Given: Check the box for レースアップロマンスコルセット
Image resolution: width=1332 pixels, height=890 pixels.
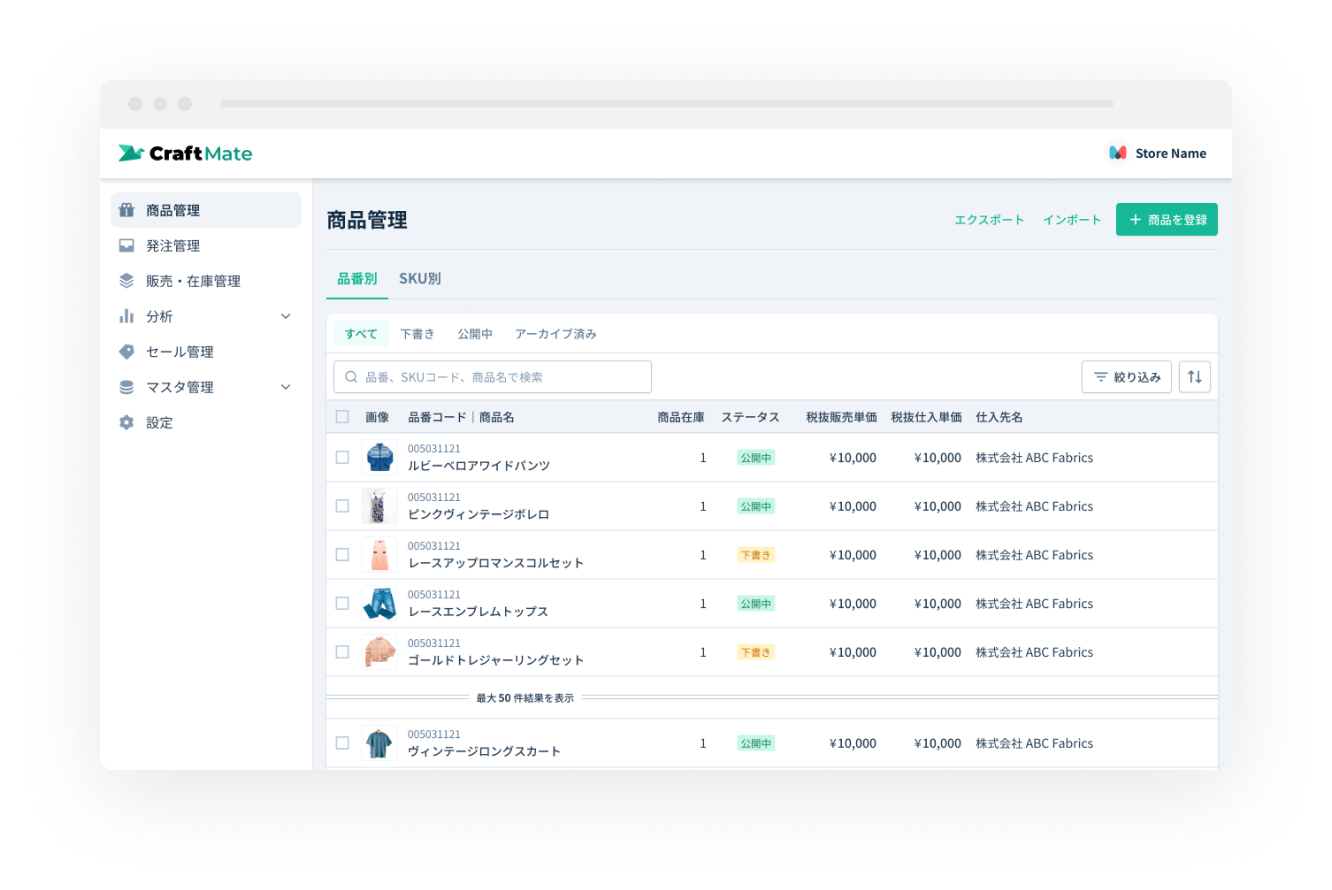Looking at the screenshot, I should point(342,554).
